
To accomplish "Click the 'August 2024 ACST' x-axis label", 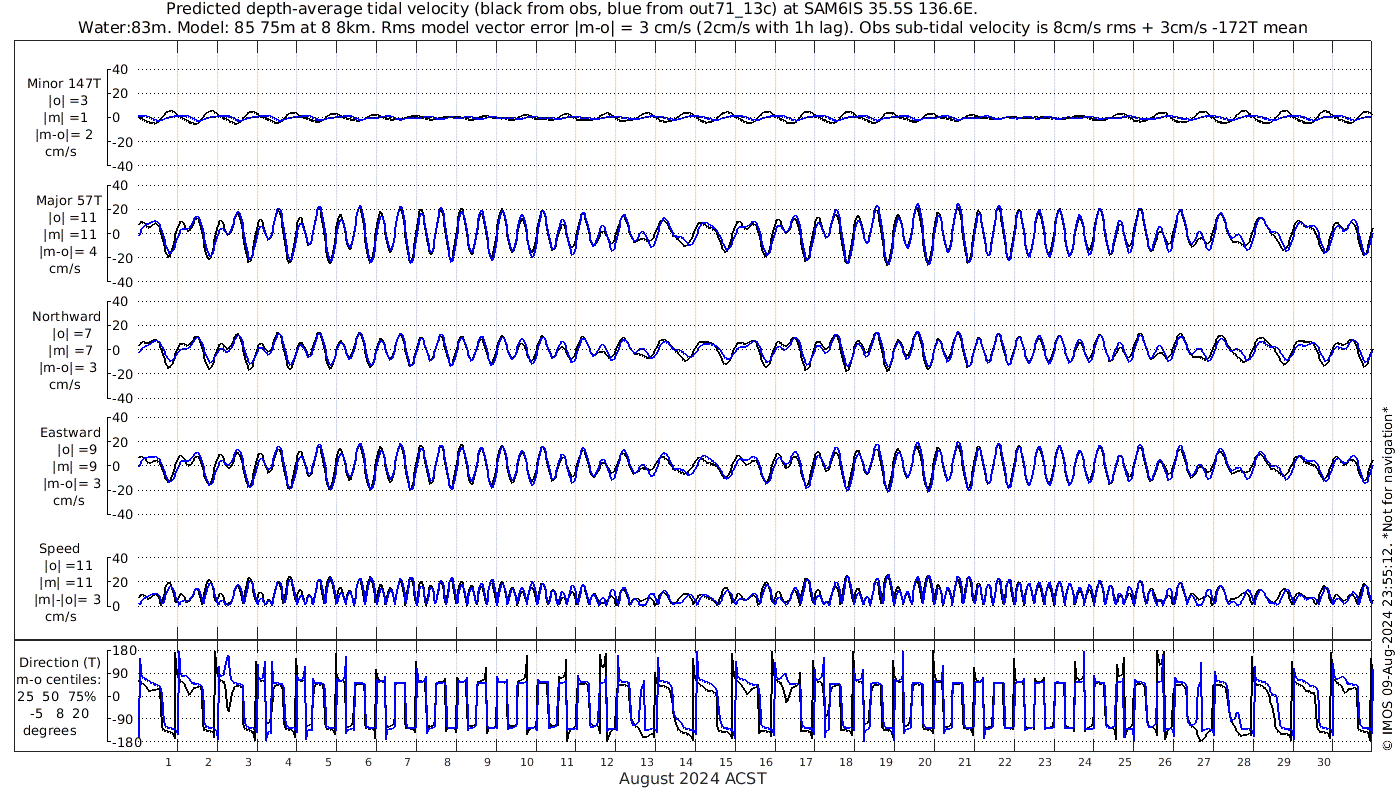I will (692, 778).
